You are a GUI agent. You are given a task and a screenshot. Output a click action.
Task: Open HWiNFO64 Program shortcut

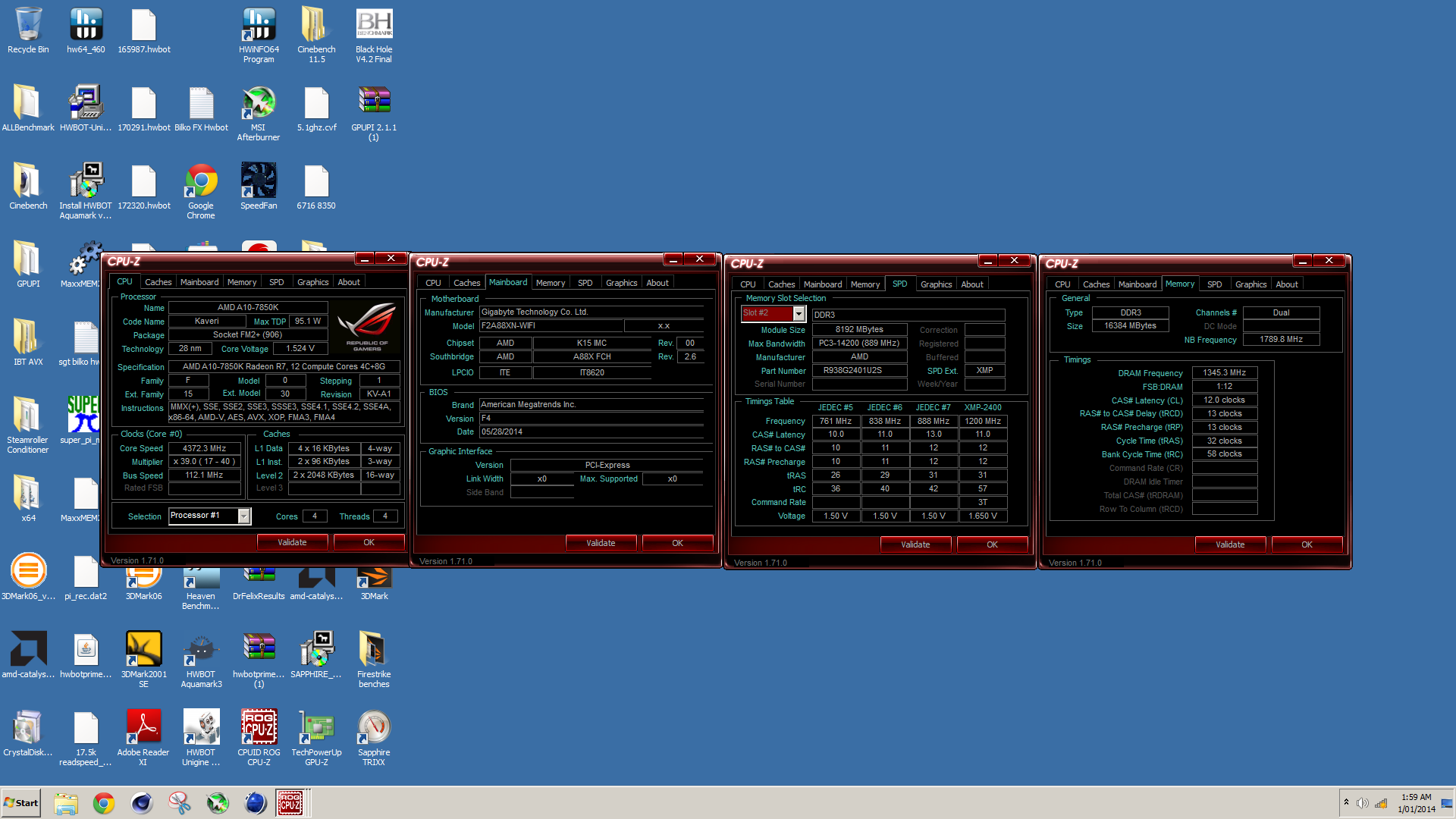tap(259, 35)
